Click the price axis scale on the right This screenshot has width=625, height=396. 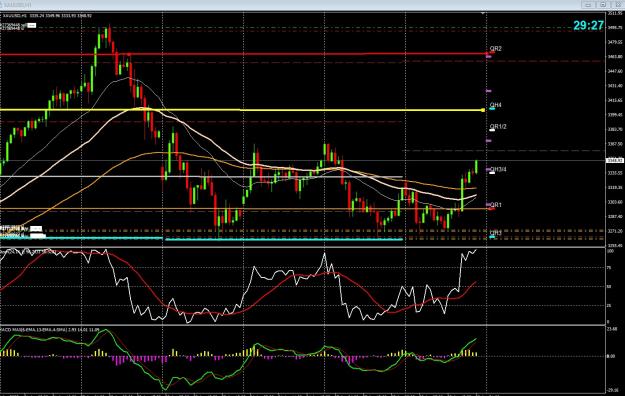tap(615, 130)
